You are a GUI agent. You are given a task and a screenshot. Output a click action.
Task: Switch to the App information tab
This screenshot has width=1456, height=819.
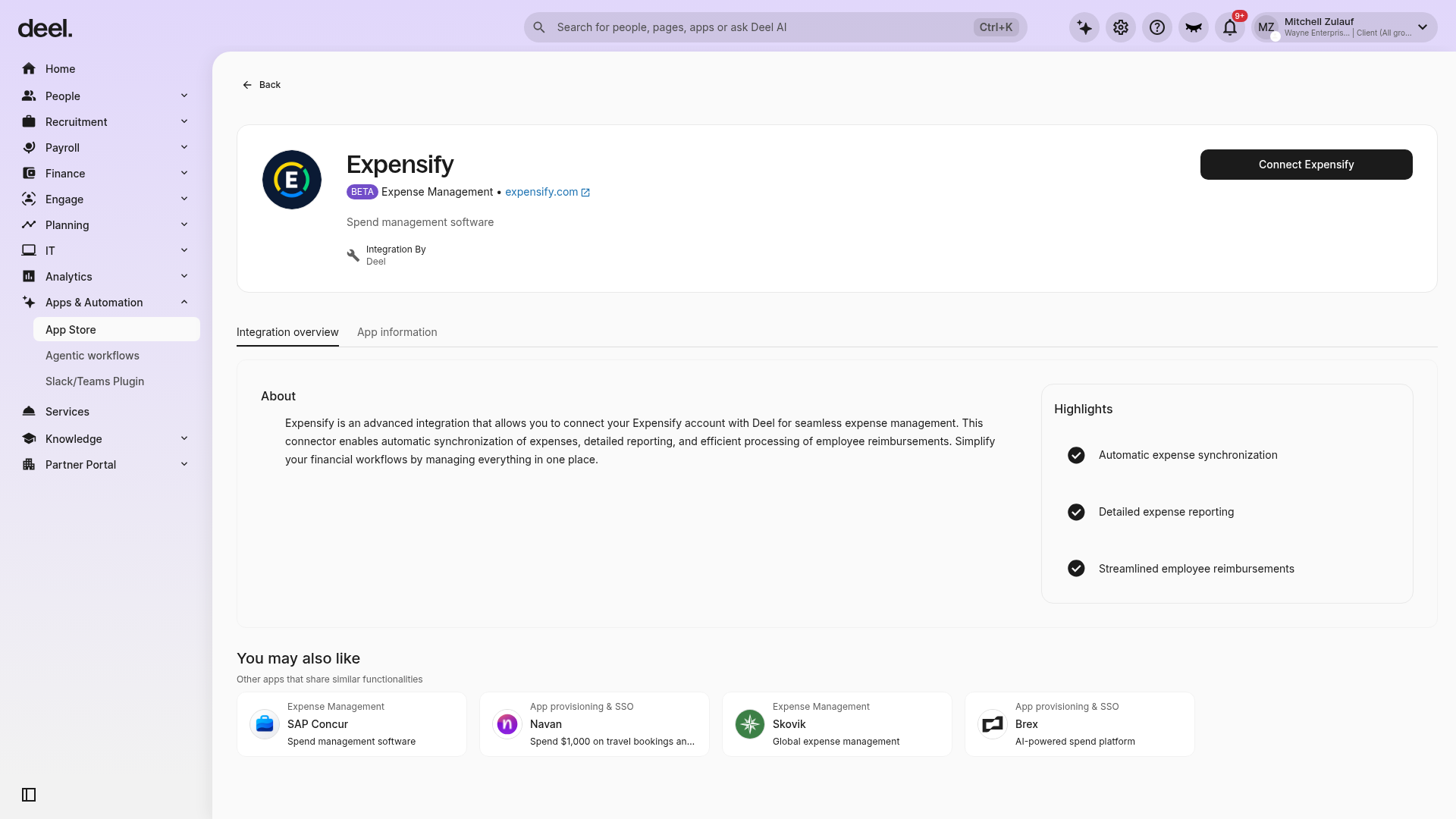(397, 332)
